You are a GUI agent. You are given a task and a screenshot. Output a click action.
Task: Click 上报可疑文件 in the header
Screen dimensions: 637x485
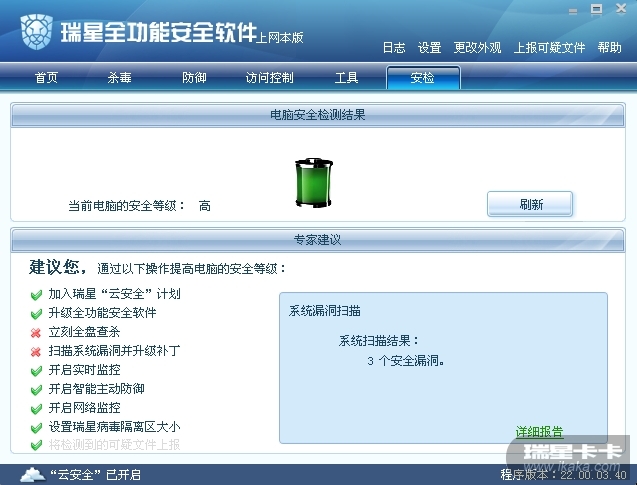549,48
